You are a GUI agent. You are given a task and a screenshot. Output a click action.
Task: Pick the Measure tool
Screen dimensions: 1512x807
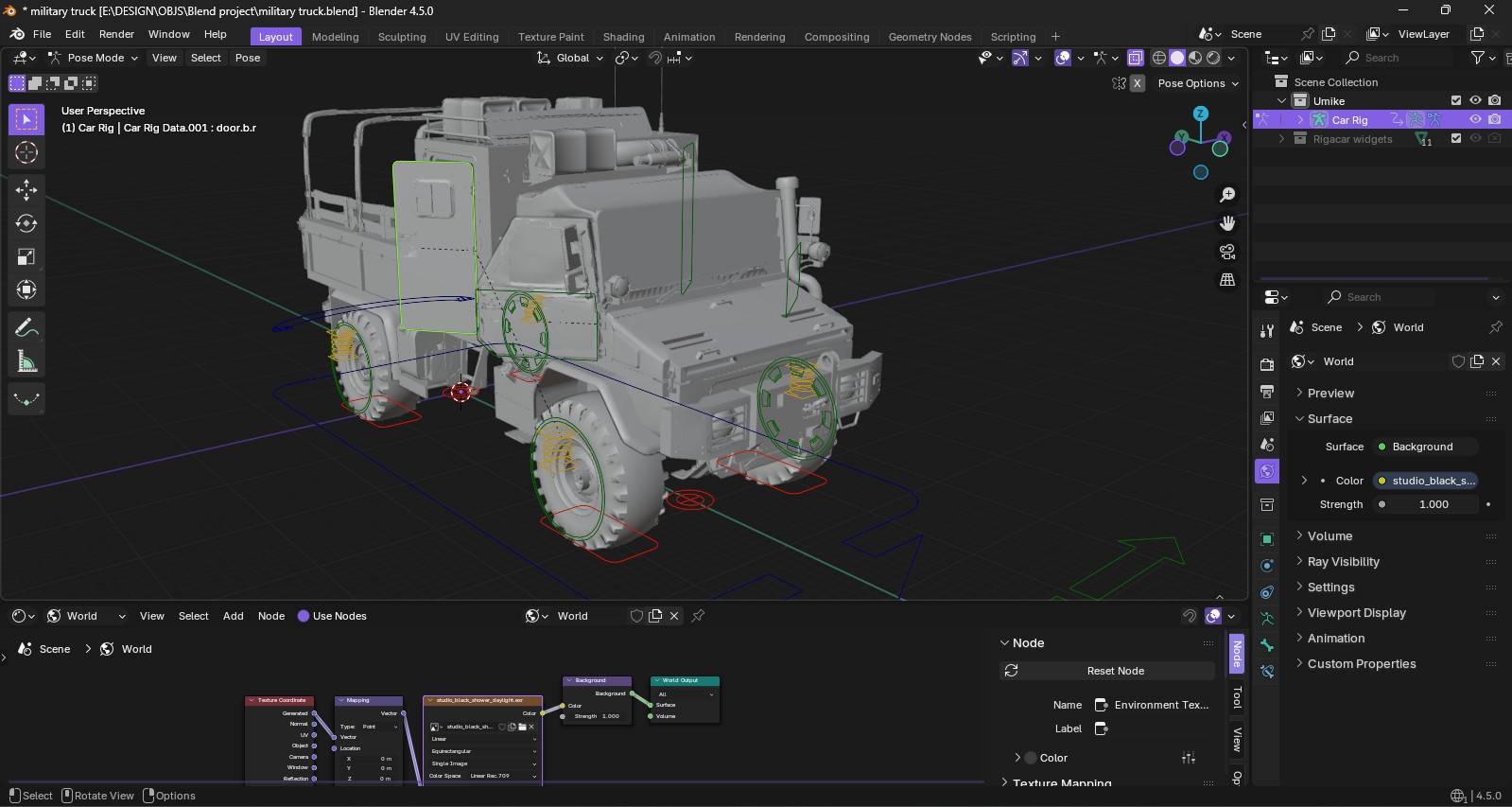(x=26, y=360)
